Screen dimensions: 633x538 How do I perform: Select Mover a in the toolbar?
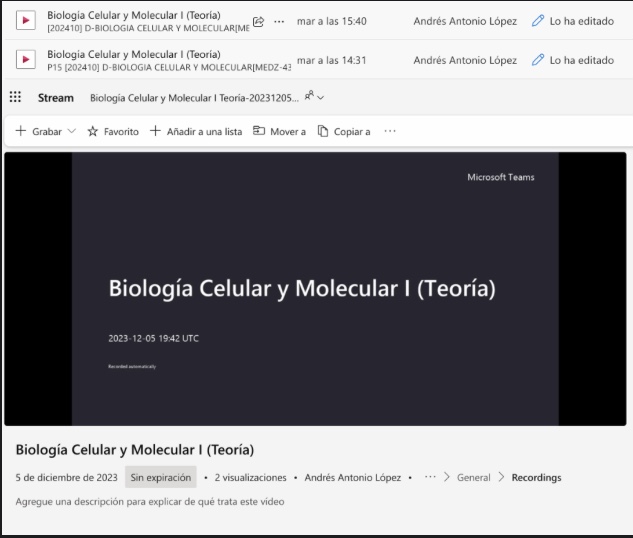point(279,132)
